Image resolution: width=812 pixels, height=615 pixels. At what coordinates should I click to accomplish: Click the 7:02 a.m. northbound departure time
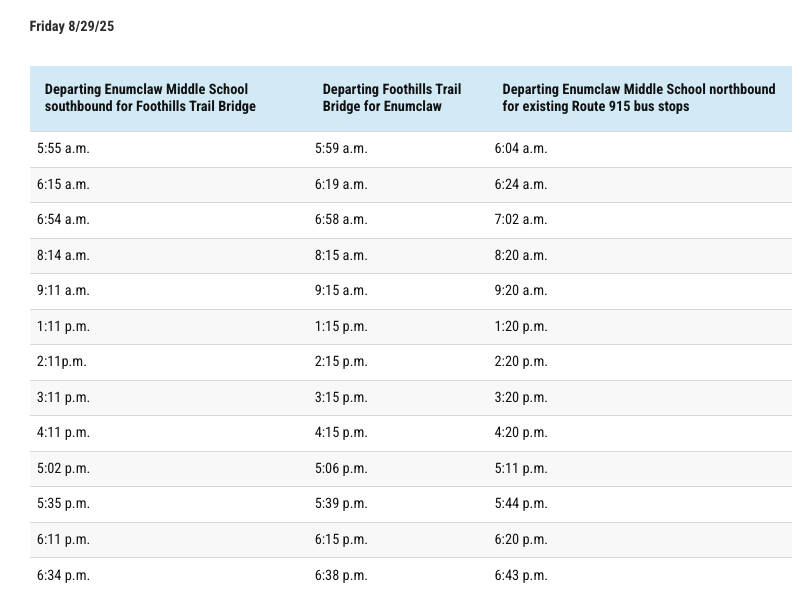[520, 219]
